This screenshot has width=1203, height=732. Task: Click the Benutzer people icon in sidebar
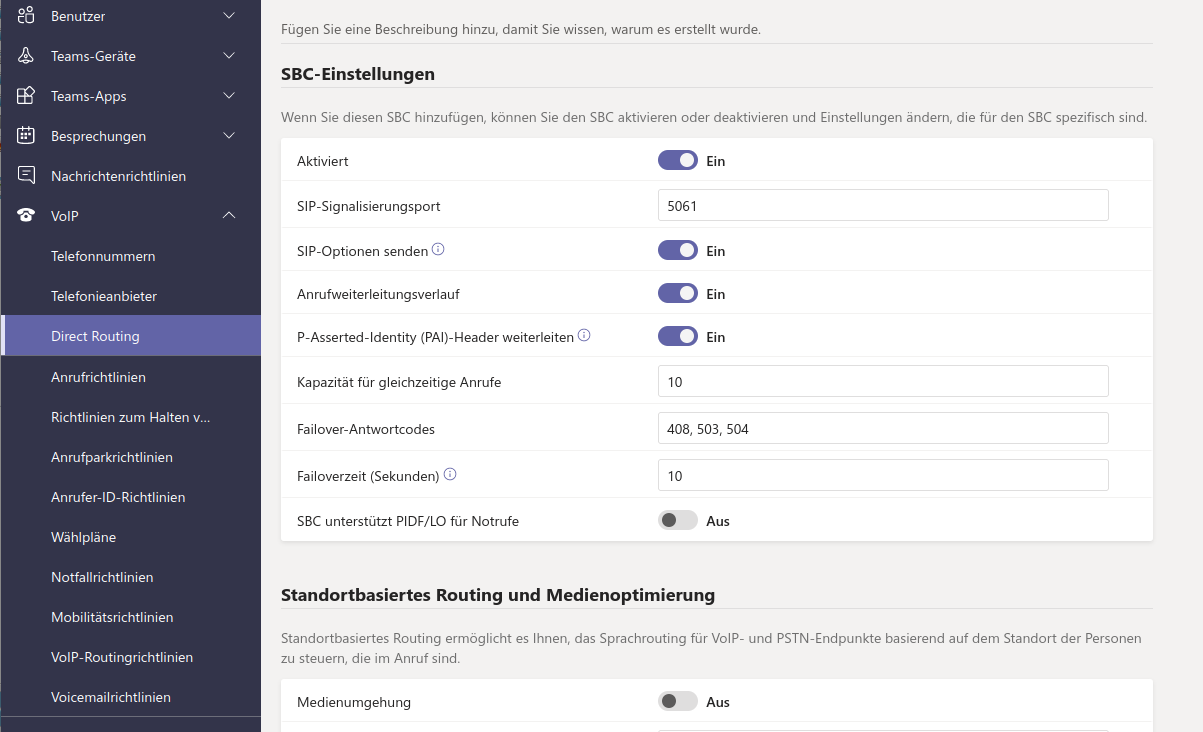pos(26,16)
